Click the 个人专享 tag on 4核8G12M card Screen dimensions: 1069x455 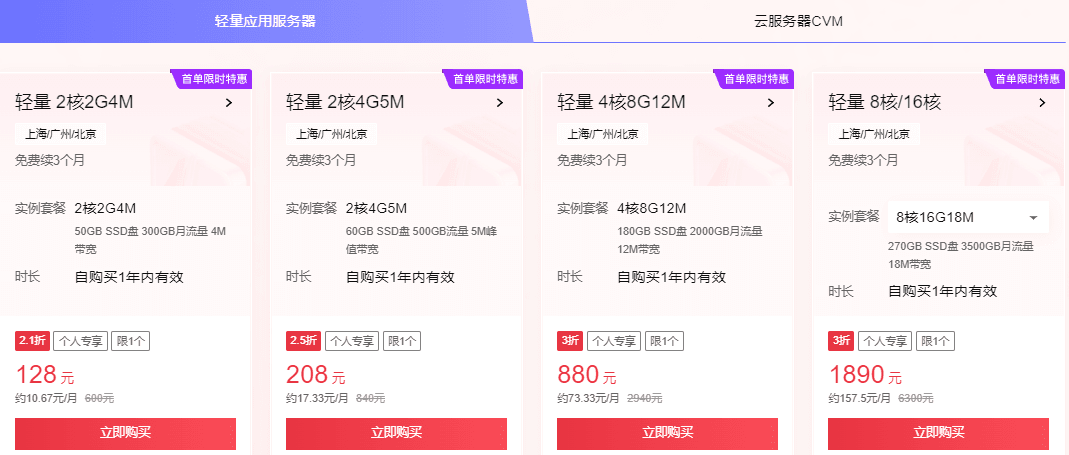pos(613,341)
